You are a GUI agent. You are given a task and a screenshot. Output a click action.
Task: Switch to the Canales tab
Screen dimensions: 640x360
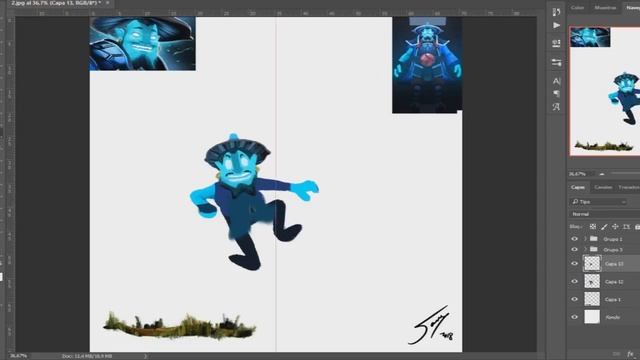603,187
